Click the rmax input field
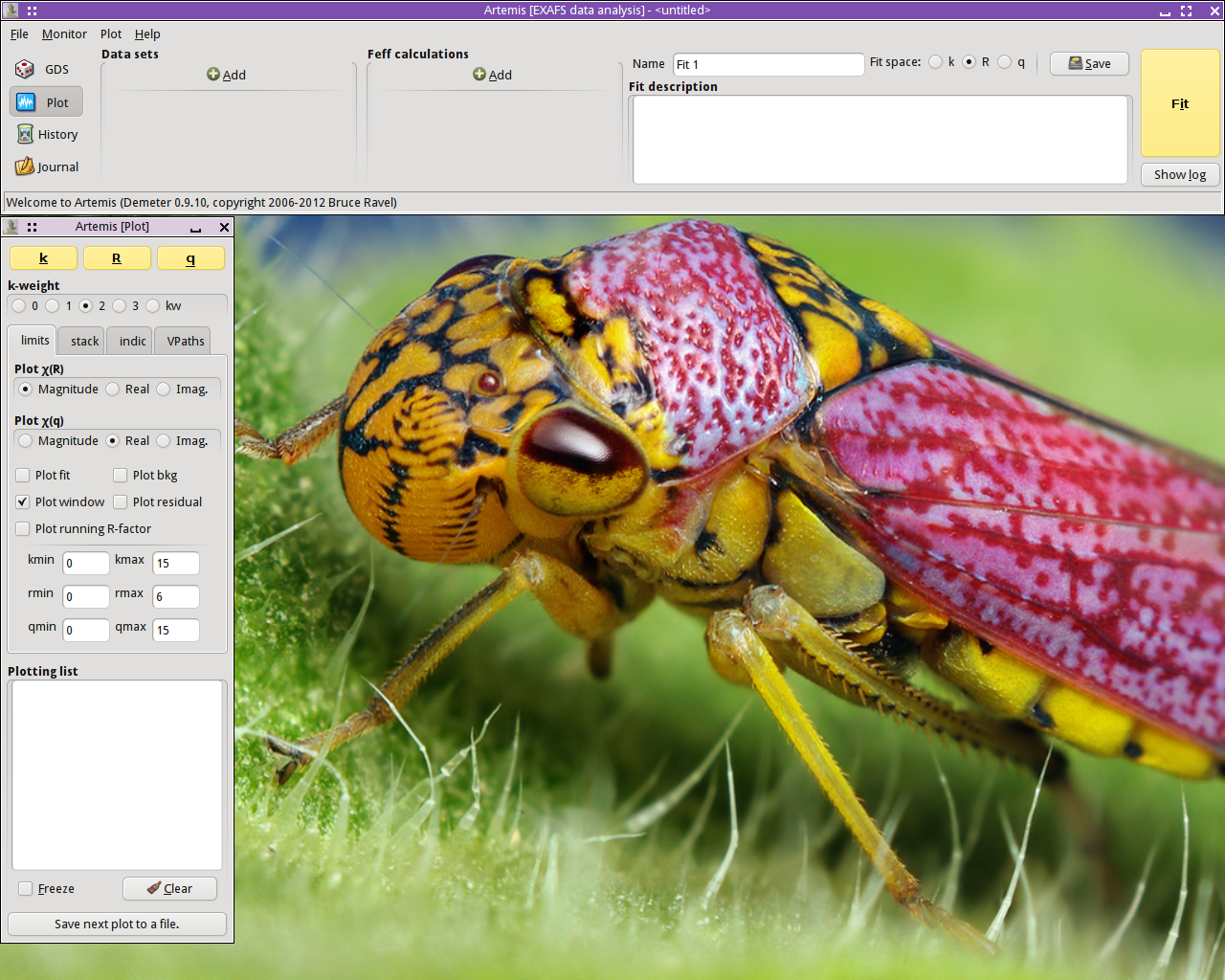Image resolution: width=1225 pixels, height=980 pixels. pos(176,597)
